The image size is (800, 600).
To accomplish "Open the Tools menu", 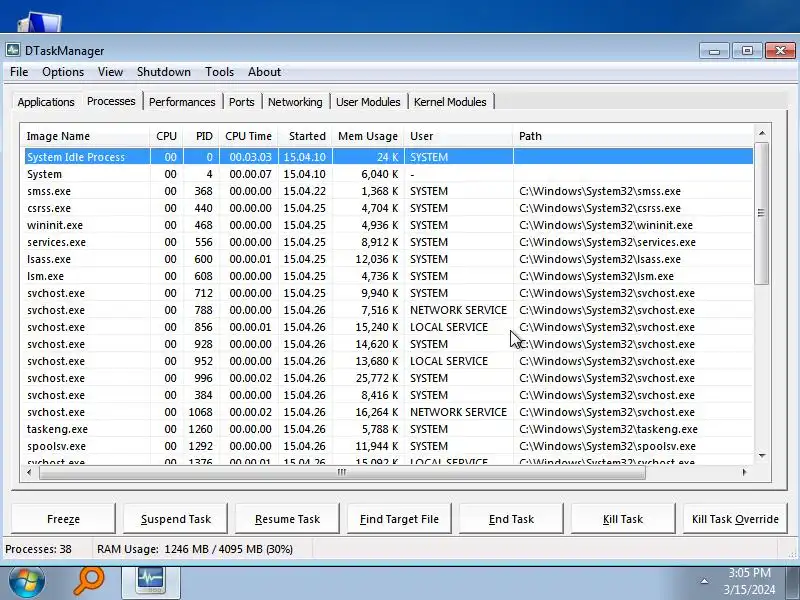I will pos(219,72).
